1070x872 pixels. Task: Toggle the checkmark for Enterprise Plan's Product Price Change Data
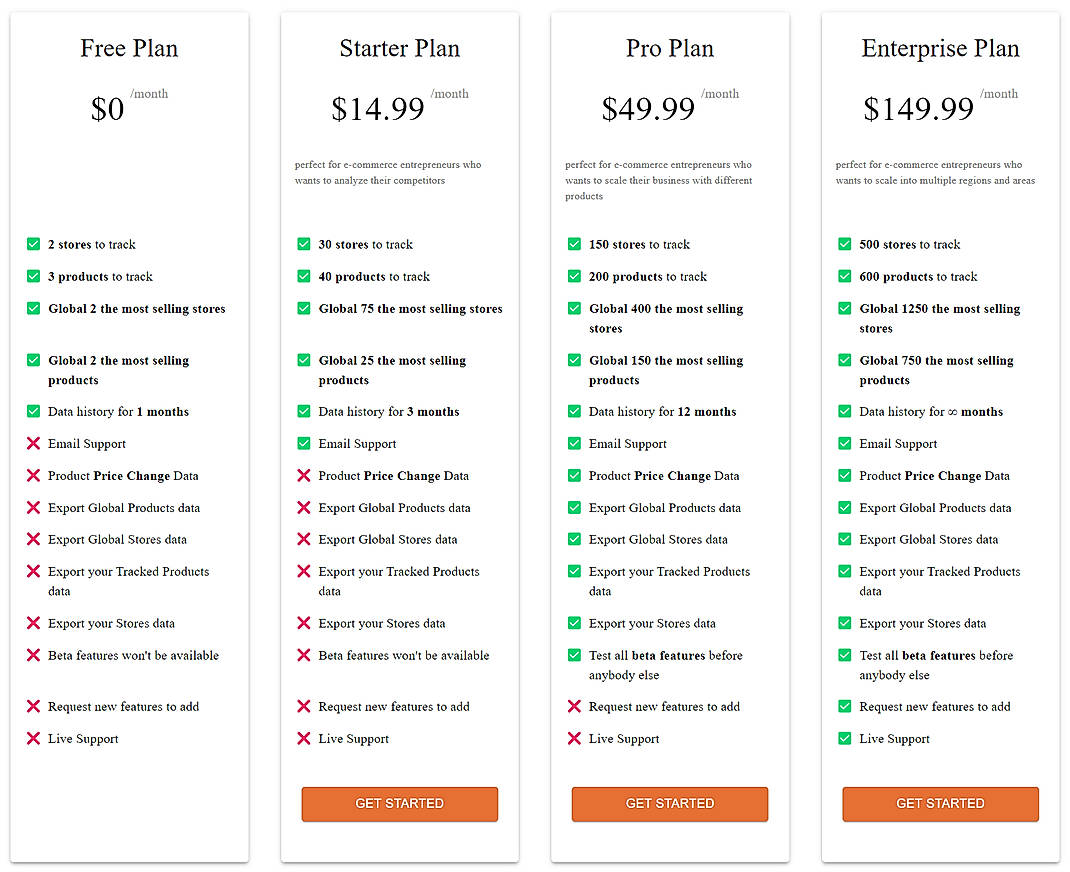tap(845, 475)
